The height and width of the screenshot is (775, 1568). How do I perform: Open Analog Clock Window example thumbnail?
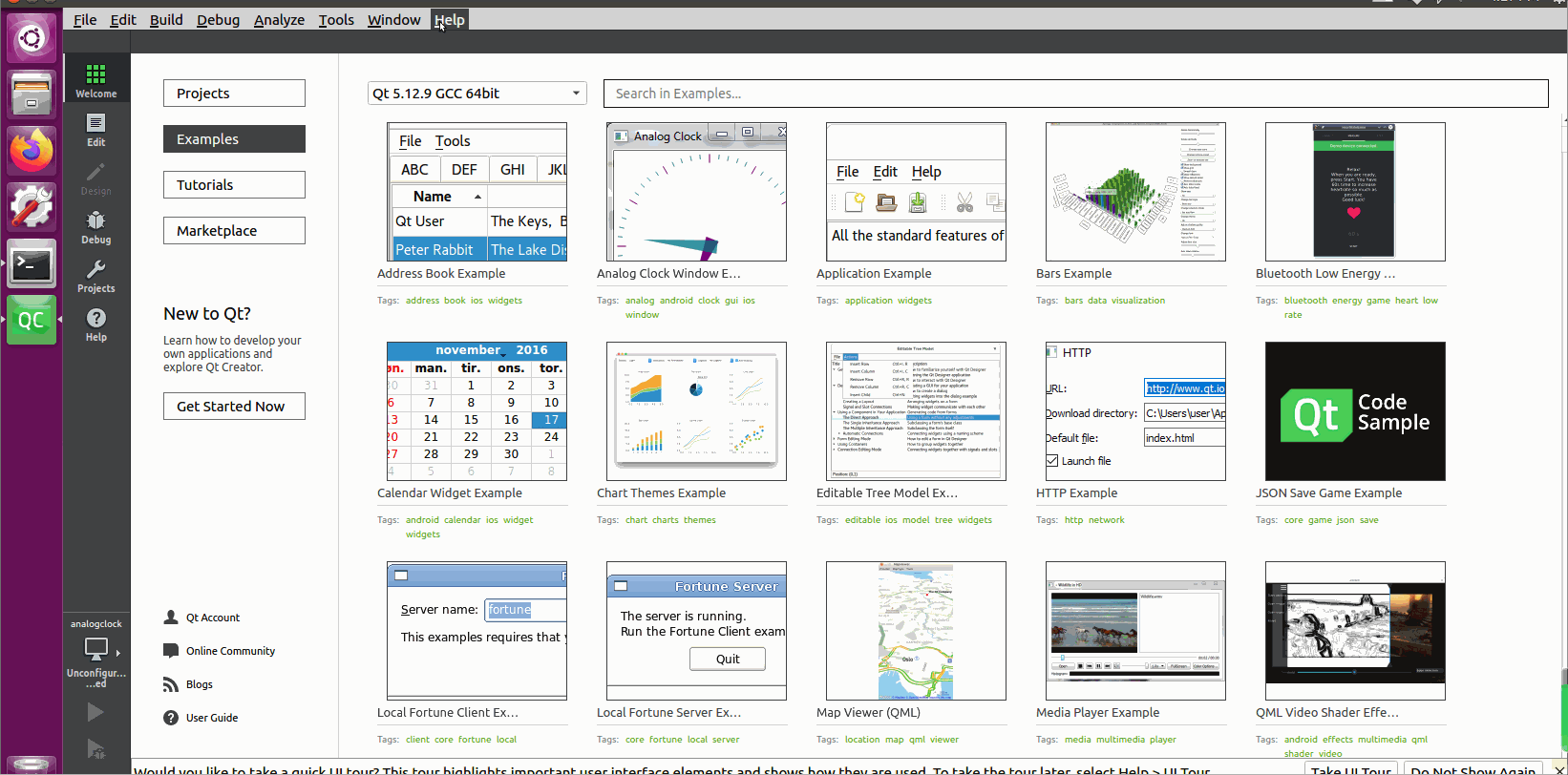tap(696, 192)
